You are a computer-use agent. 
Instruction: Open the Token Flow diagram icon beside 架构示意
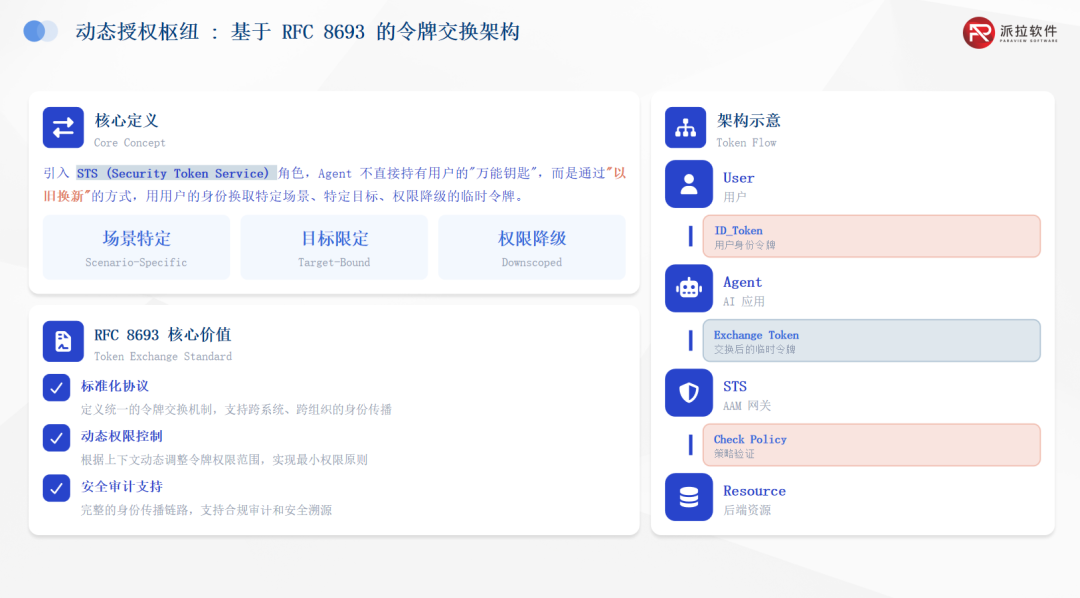pyautogui.click(x=685, y=127)
